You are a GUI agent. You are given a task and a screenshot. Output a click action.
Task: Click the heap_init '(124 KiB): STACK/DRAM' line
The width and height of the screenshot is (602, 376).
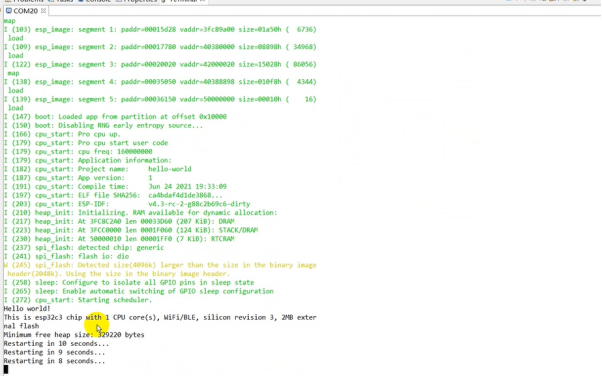point(131,230)
